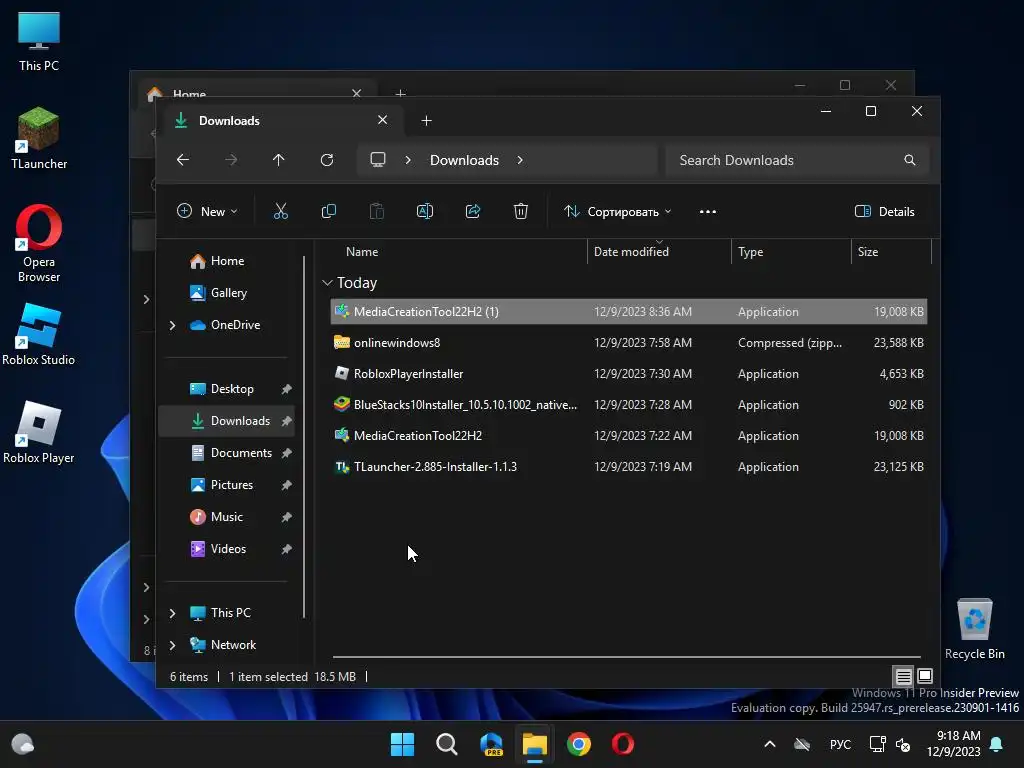Click the navigation pane vertical scrollbar

(304, 436)
